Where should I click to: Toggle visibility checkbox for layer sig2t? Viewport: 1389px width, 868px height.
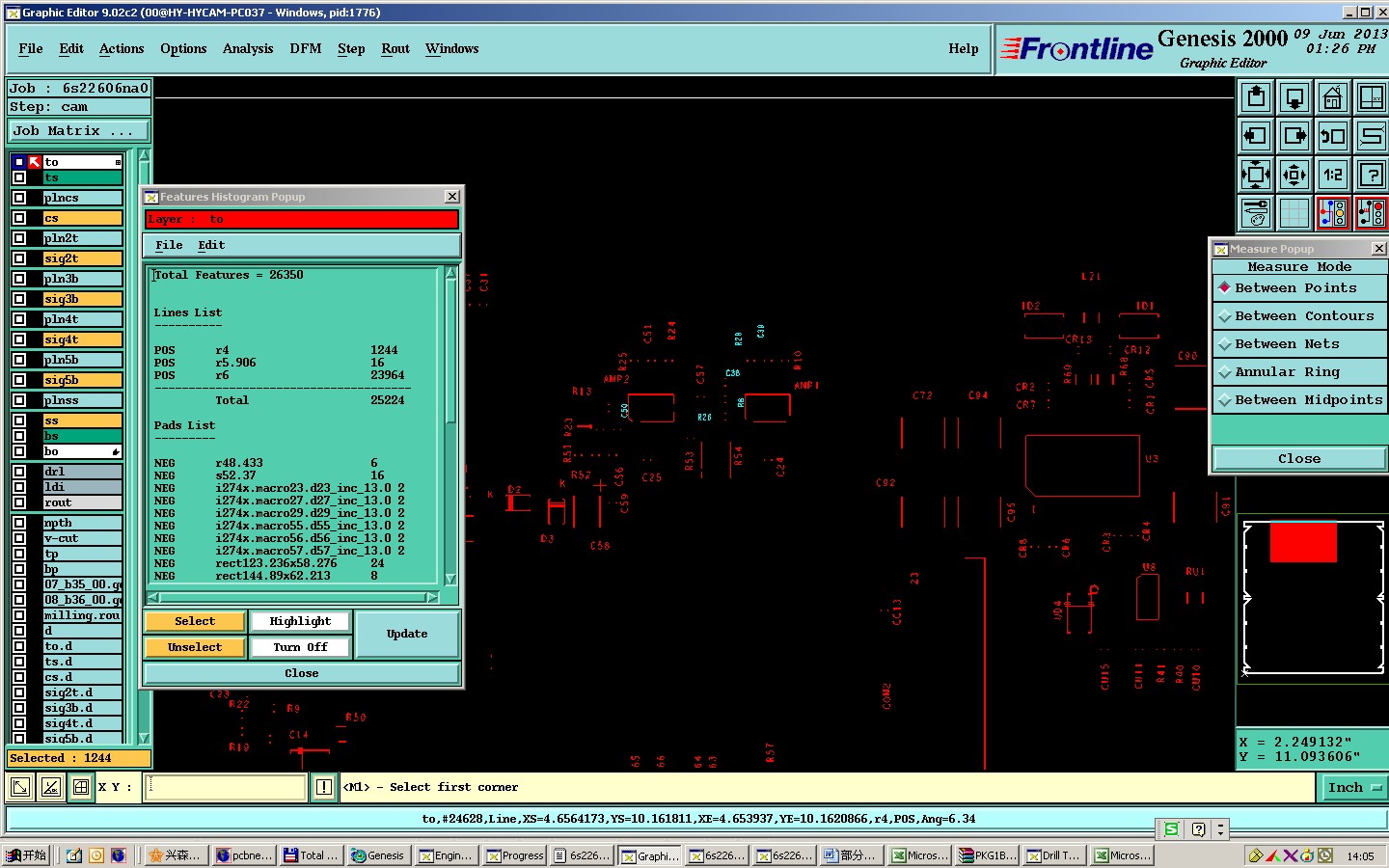tap(19, 258)
